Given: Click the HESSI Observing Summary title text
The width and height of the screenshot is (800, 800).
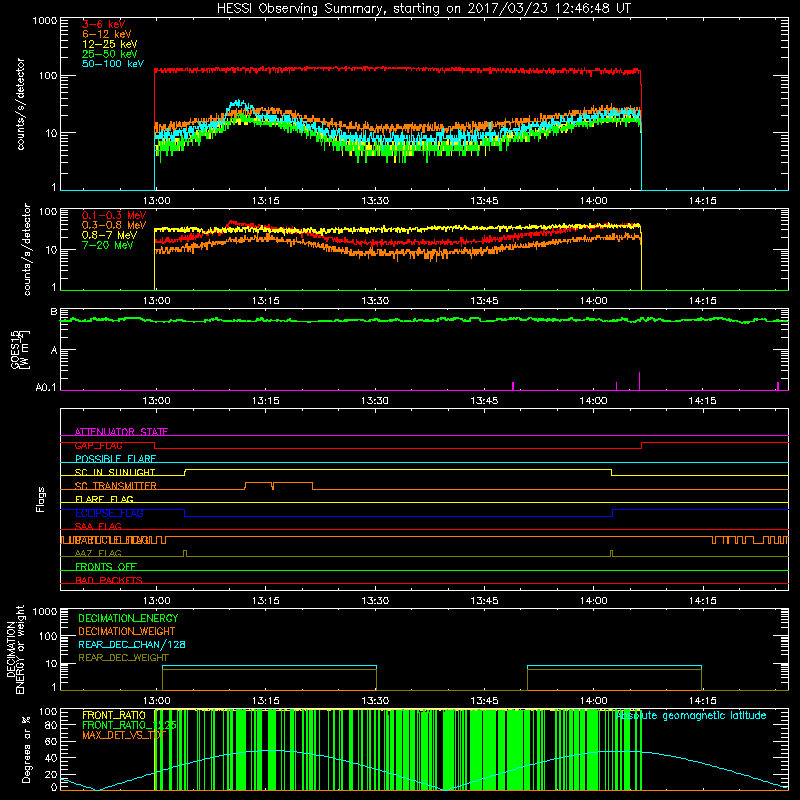Looking at the screenshot, I should (x=423, y=9).
